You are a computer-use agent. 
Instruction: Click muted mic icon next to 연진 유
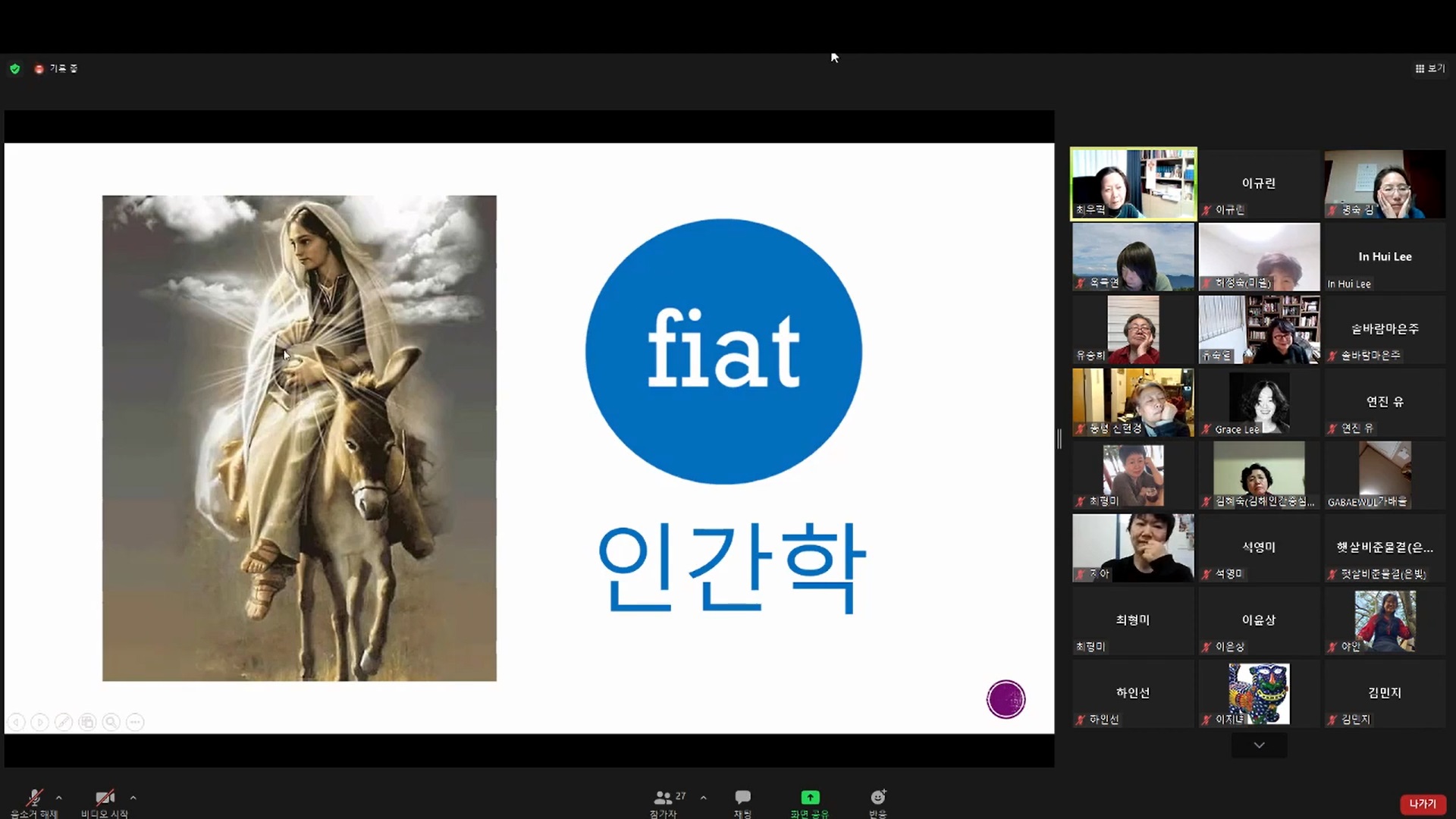1332,428
